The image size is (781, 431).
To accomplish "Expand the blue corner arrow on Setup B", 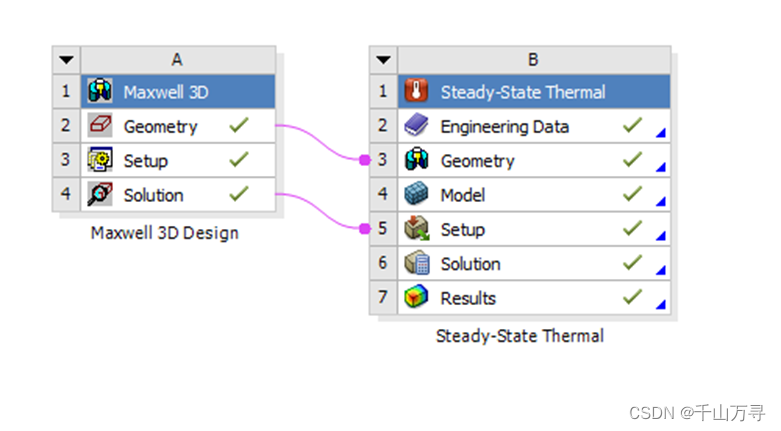I will [661, 236].
